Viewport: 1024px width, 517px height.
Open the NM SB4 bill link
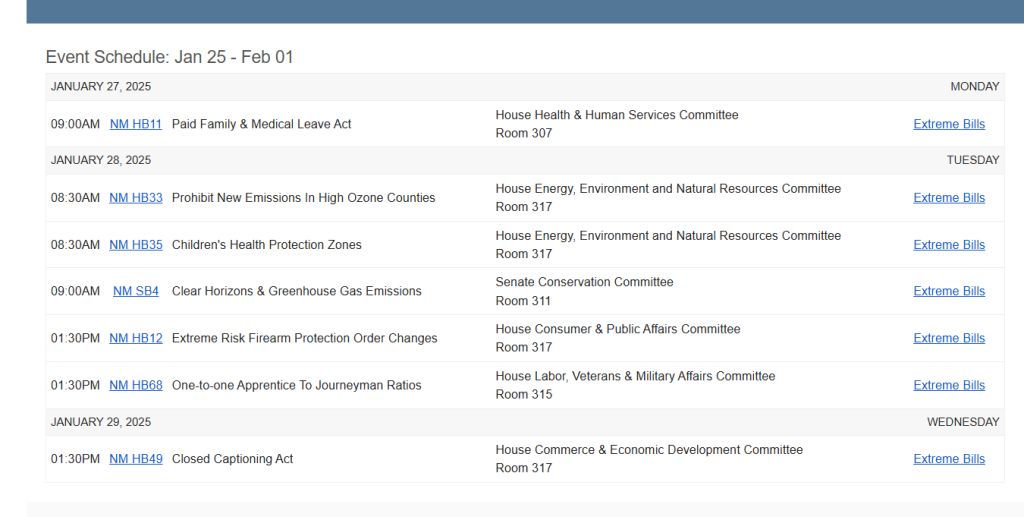(135, 291)
